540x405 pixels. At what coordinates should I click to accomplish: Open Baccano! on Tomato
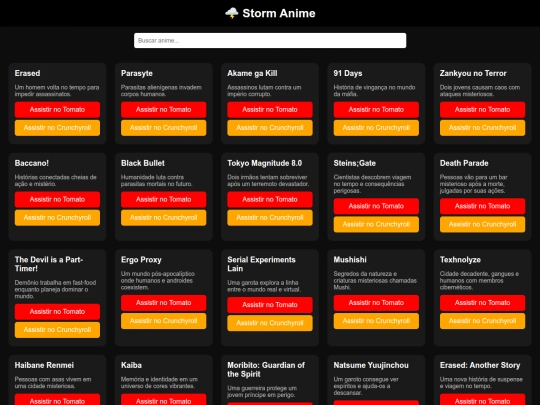point(57,199)
